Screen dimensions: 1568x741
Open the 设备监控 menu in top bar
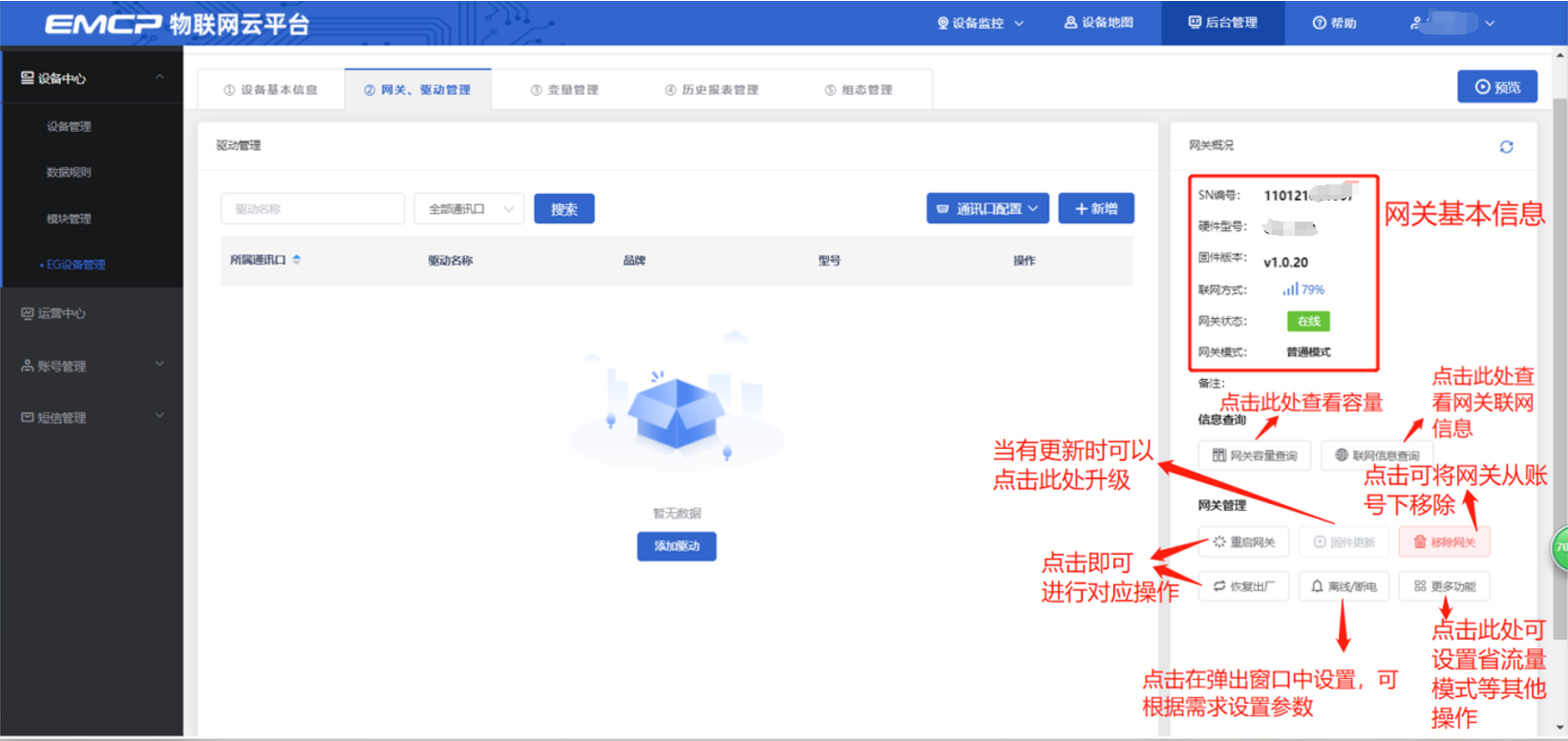[980, 23]
